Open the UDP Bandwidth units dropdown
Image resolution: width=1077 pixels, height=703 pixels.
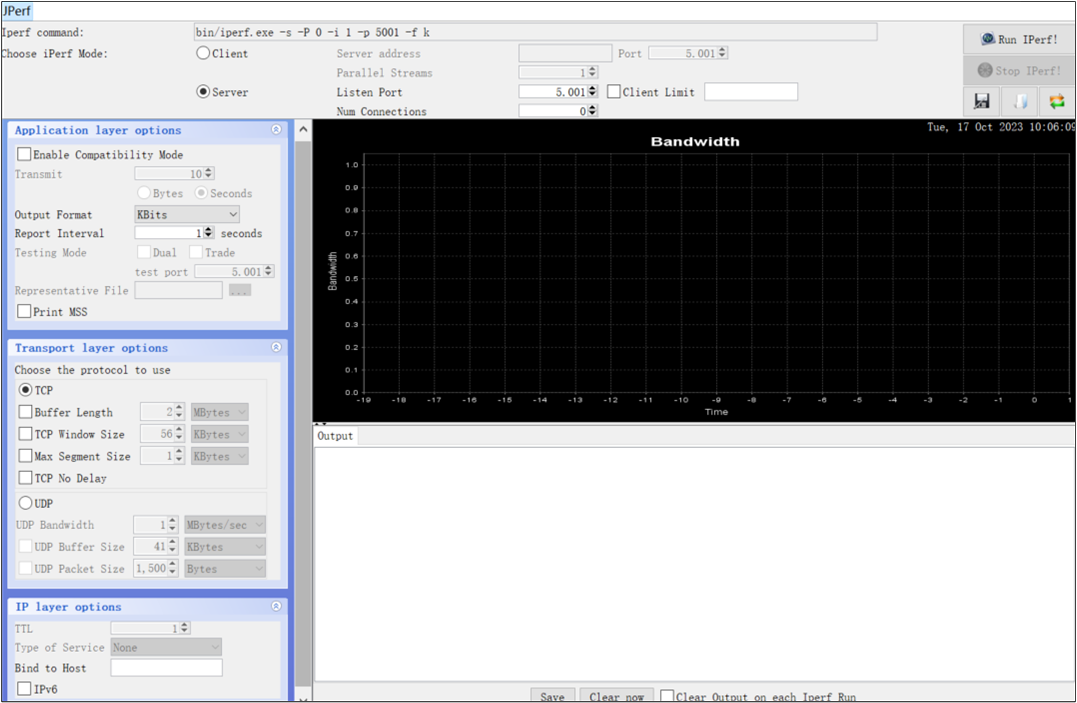(x=224, y=524)
